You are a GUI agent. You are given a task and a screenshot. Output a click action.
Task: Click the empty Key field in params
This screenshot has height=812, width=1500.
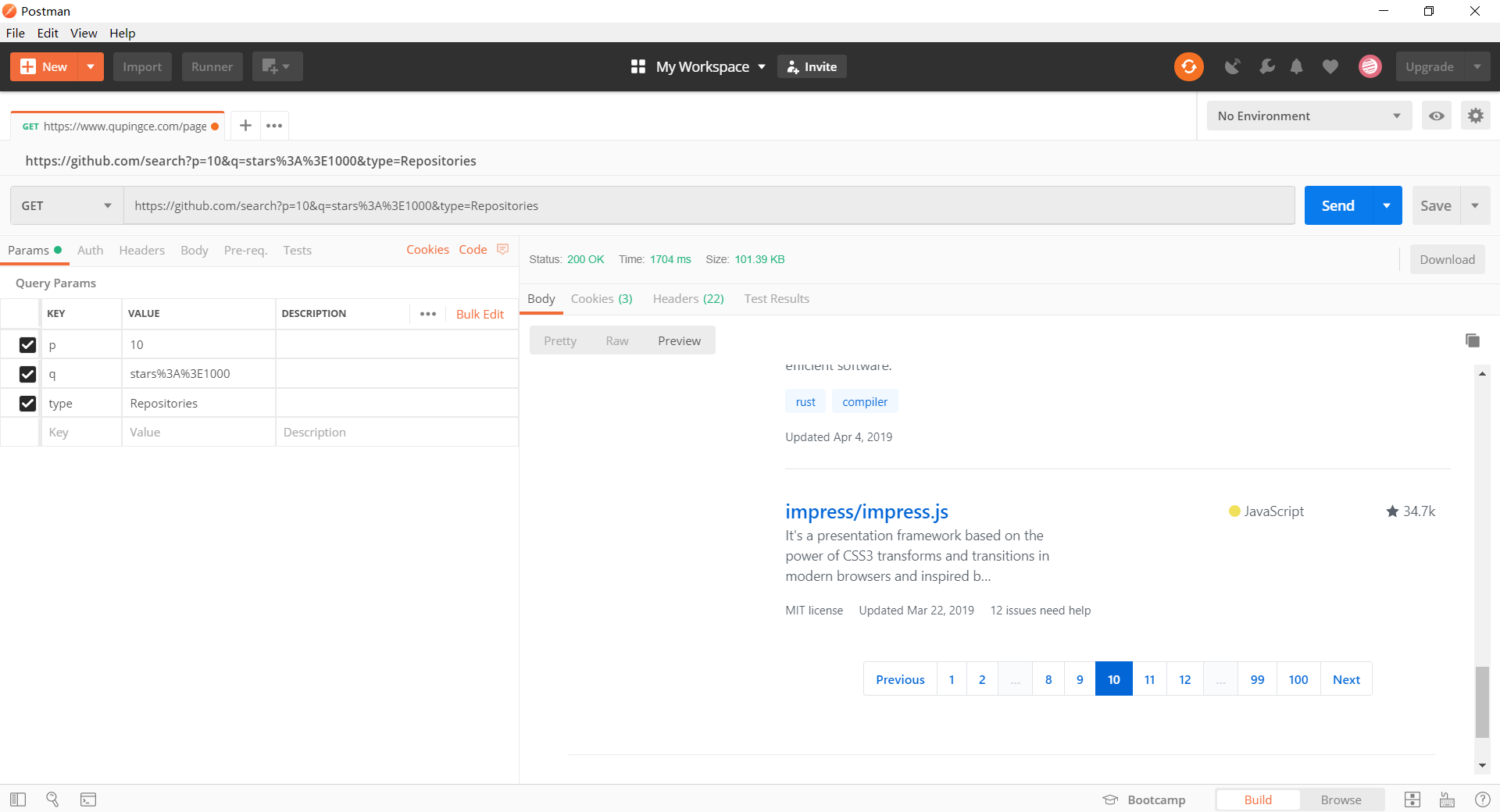[81, 432]
